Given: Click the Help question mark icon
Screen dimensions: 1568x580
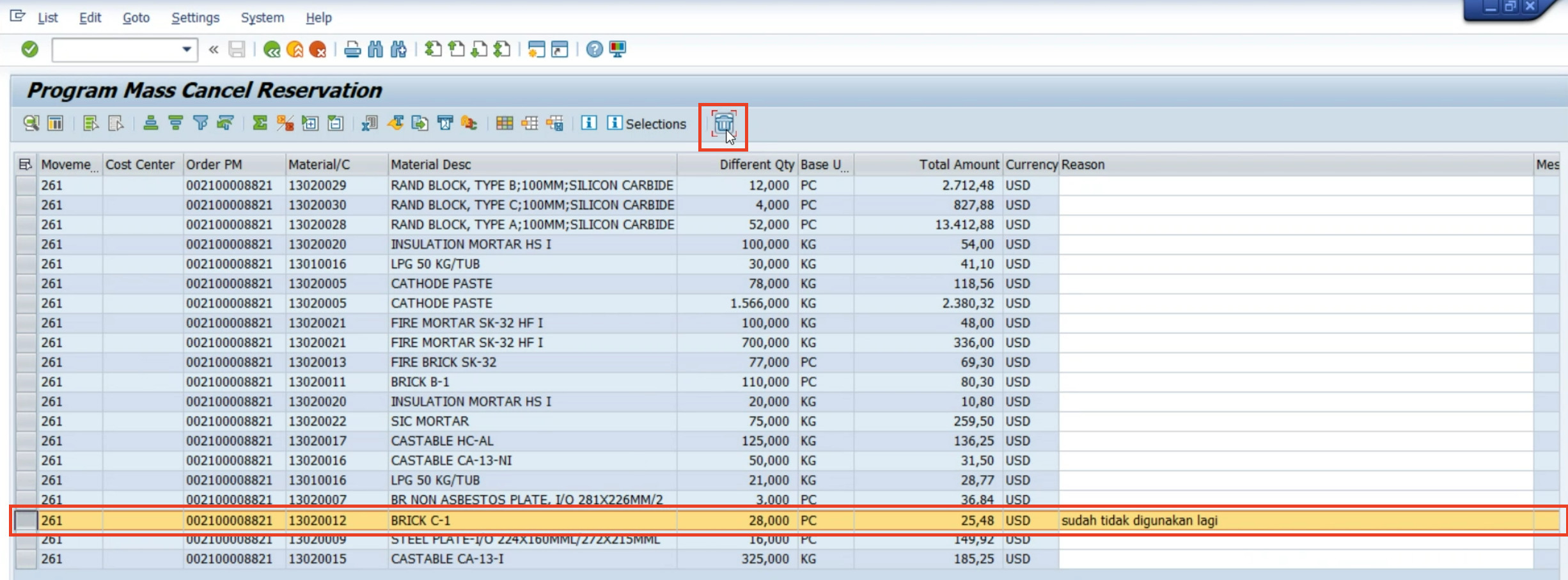Looking at the screenshot, I should pos(594,49).
